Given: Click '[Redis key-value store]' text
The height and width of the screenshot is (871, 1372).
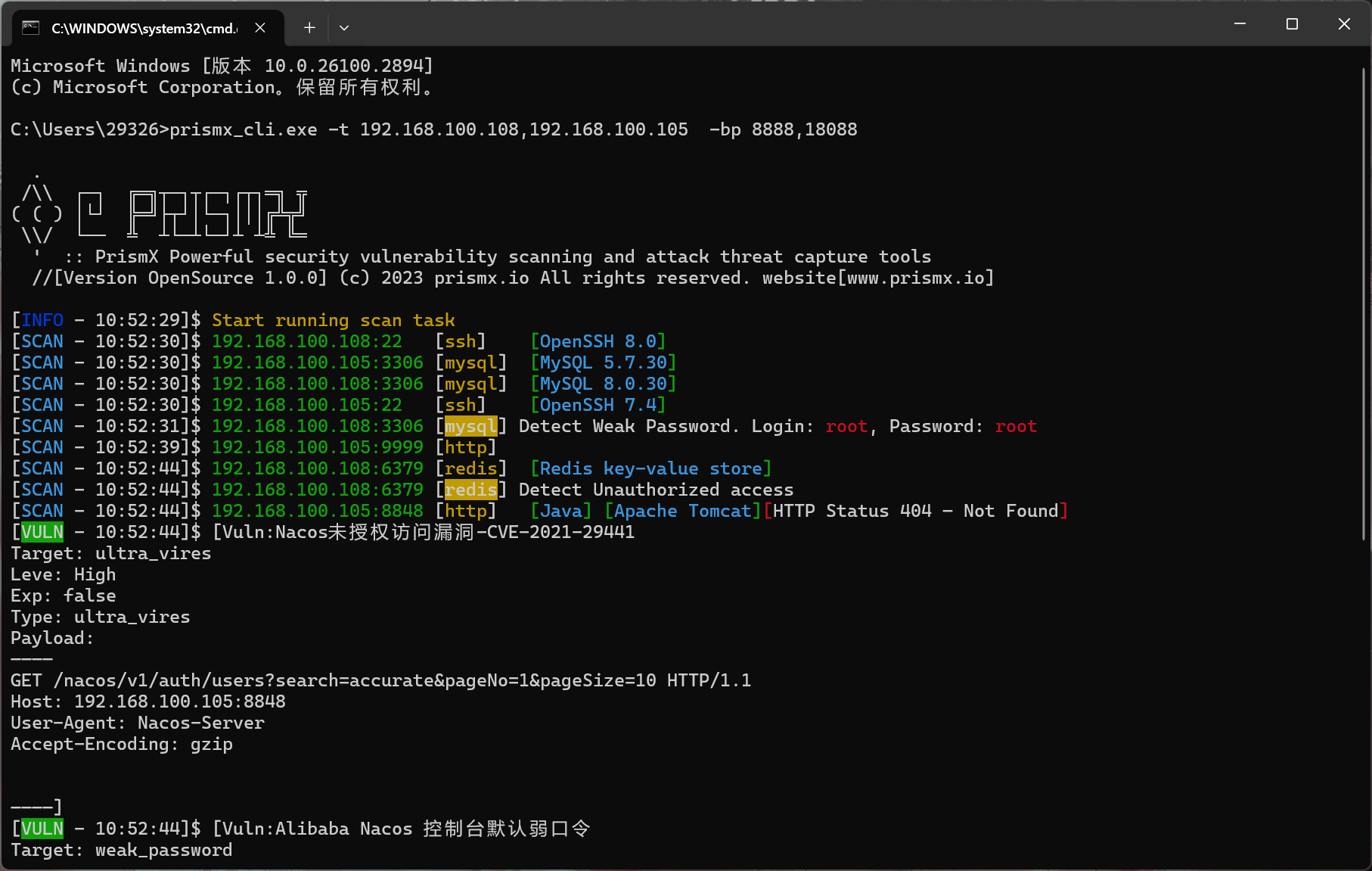Looking at the screenshot, I should [x=651, y=469].
